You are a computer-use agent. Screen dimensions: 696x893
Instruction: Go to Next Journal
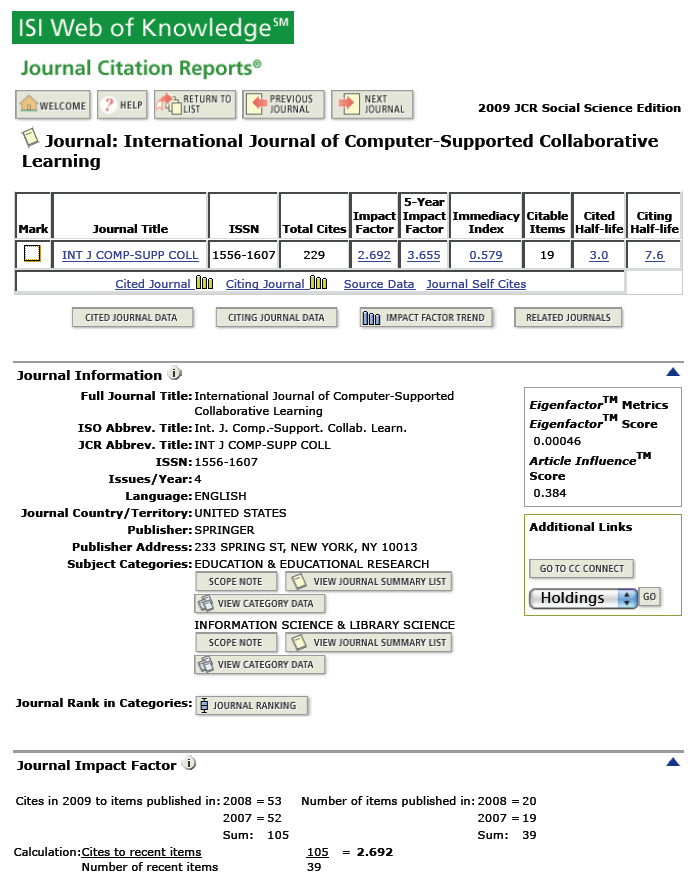[x=372, y=105]
